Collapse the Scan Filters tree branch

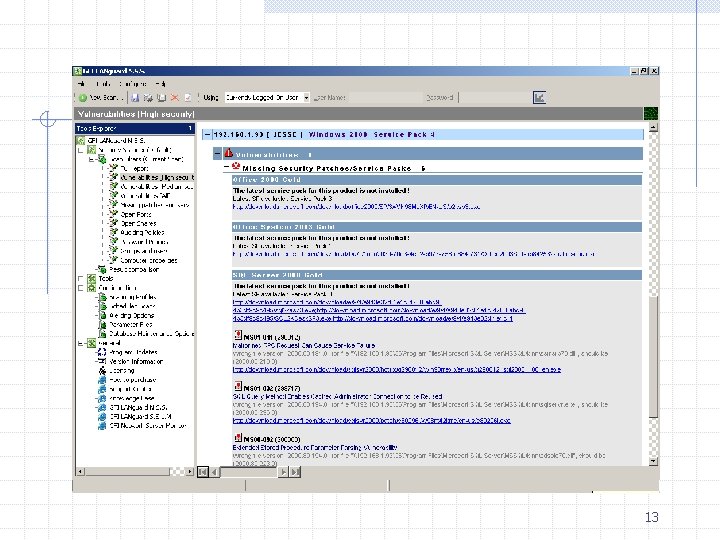(91, 159)
